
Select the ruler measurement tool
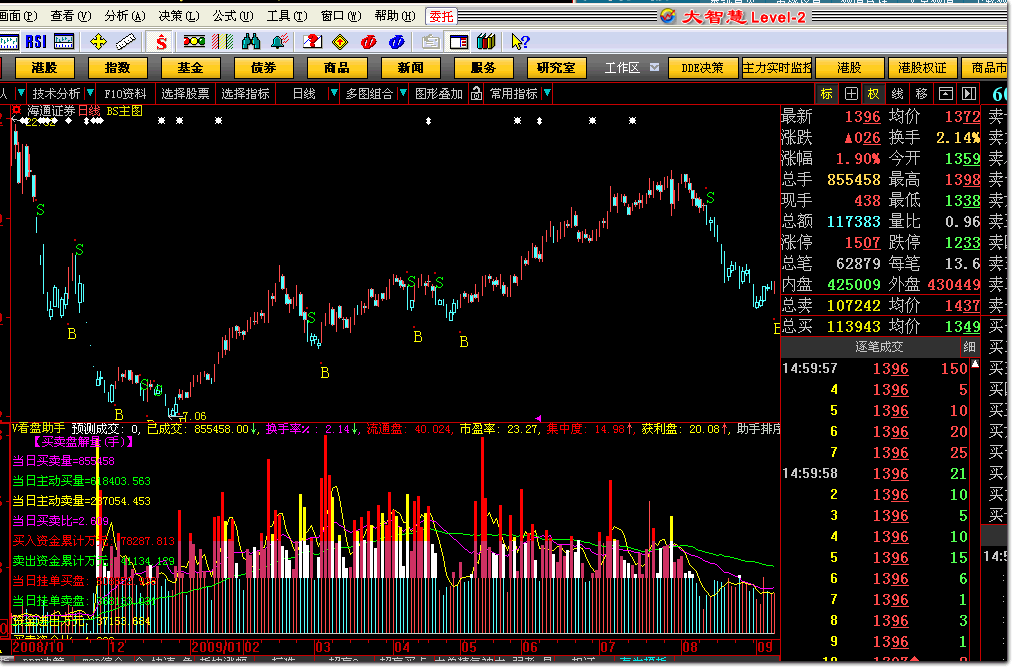(125, 42)
